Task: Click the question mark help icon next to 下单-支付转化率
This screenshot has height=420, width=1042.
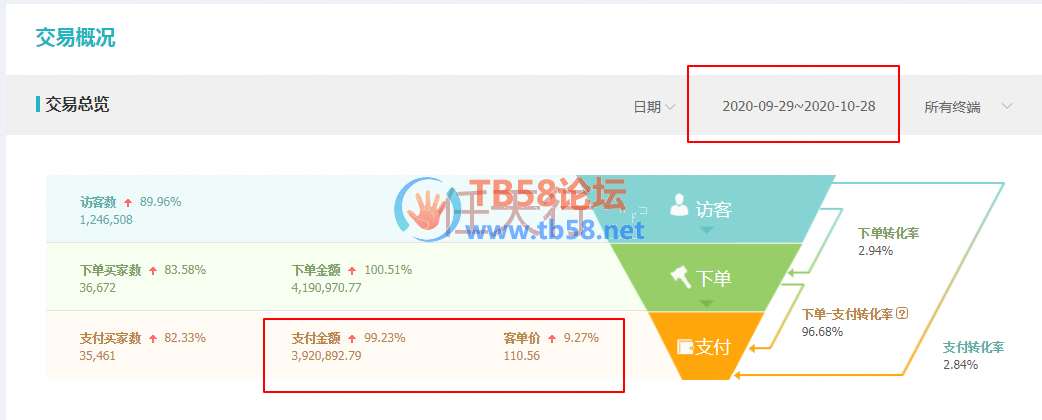Action: [x=902, y=313]
